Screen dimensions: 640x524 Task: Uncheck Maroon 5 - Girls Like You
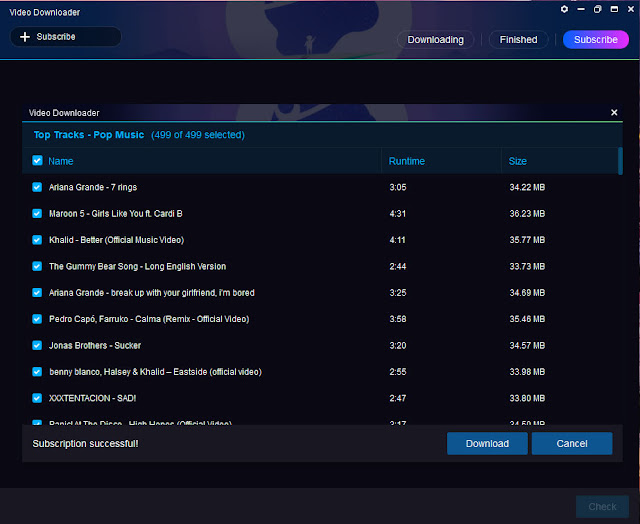(x=37, y=213)
